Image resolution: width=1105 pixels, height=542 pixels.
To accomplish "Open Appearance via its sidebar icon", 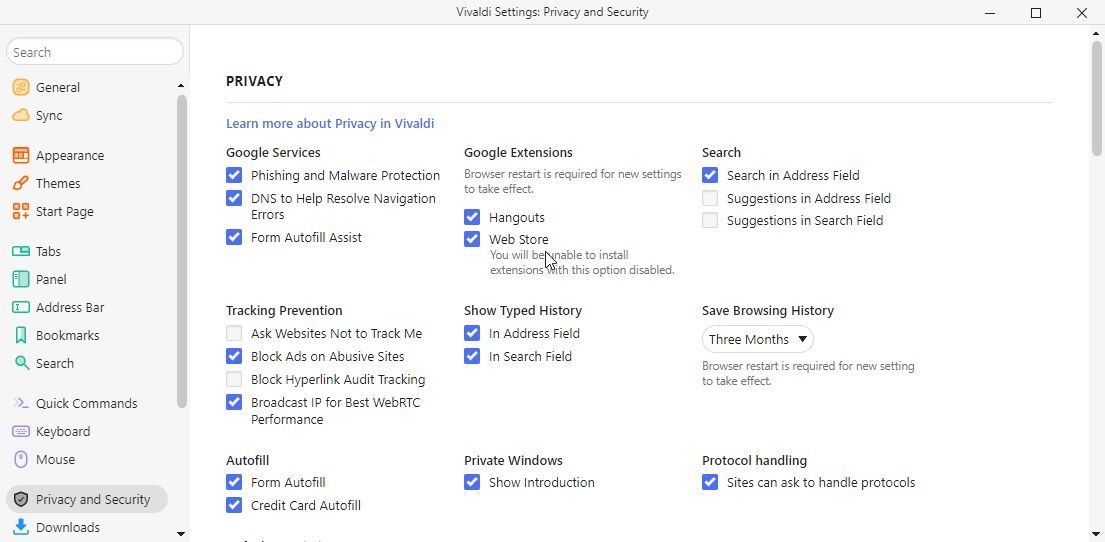I will pos(20,155).
